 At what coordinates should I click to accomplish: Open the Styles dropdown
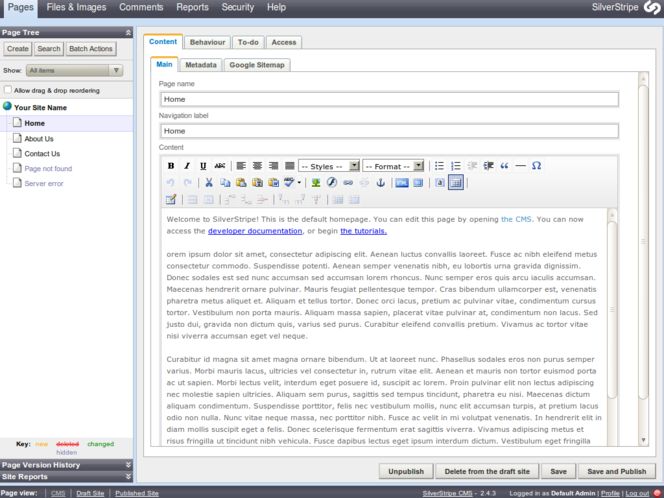pyautogui.click(x=329, y=166)
